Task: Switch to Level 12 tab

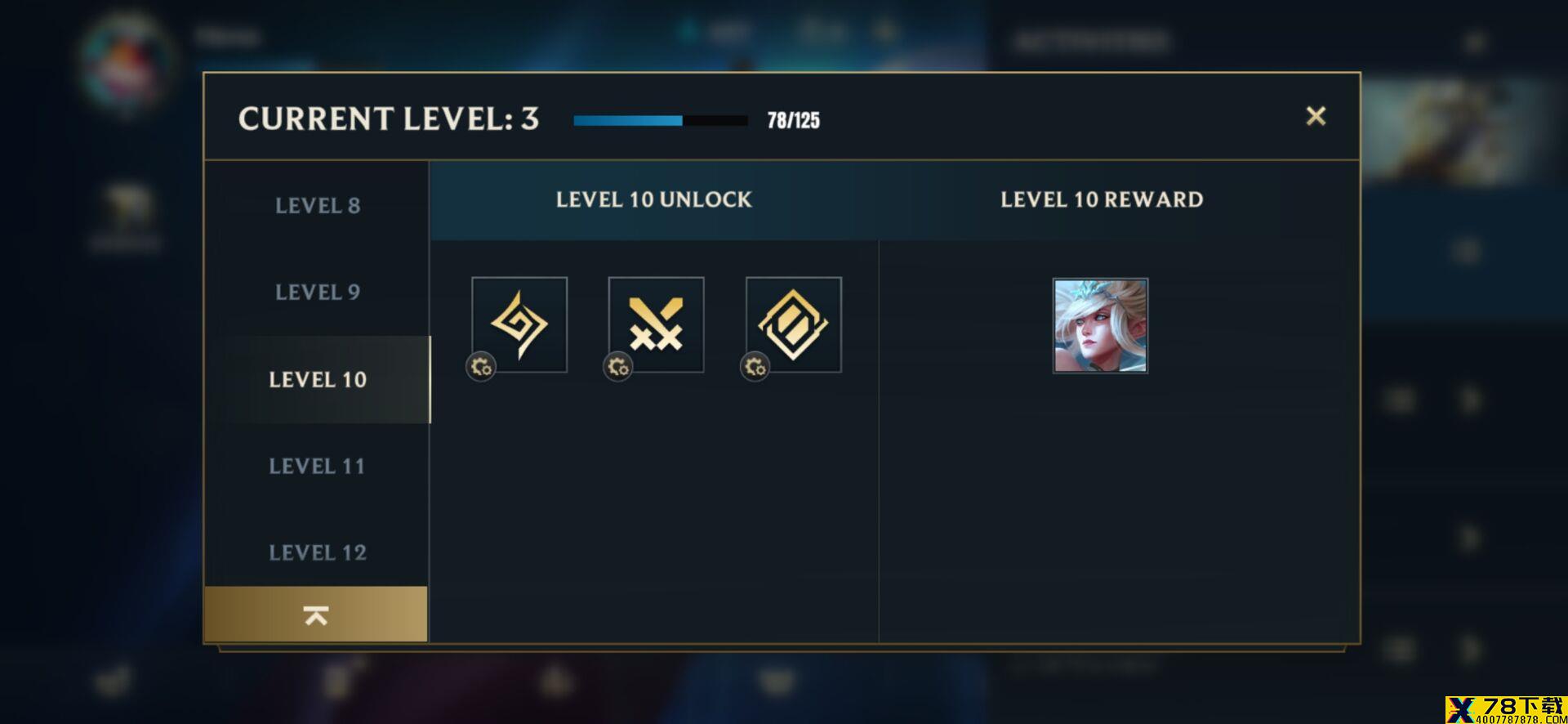Action: tap(317, 552)
